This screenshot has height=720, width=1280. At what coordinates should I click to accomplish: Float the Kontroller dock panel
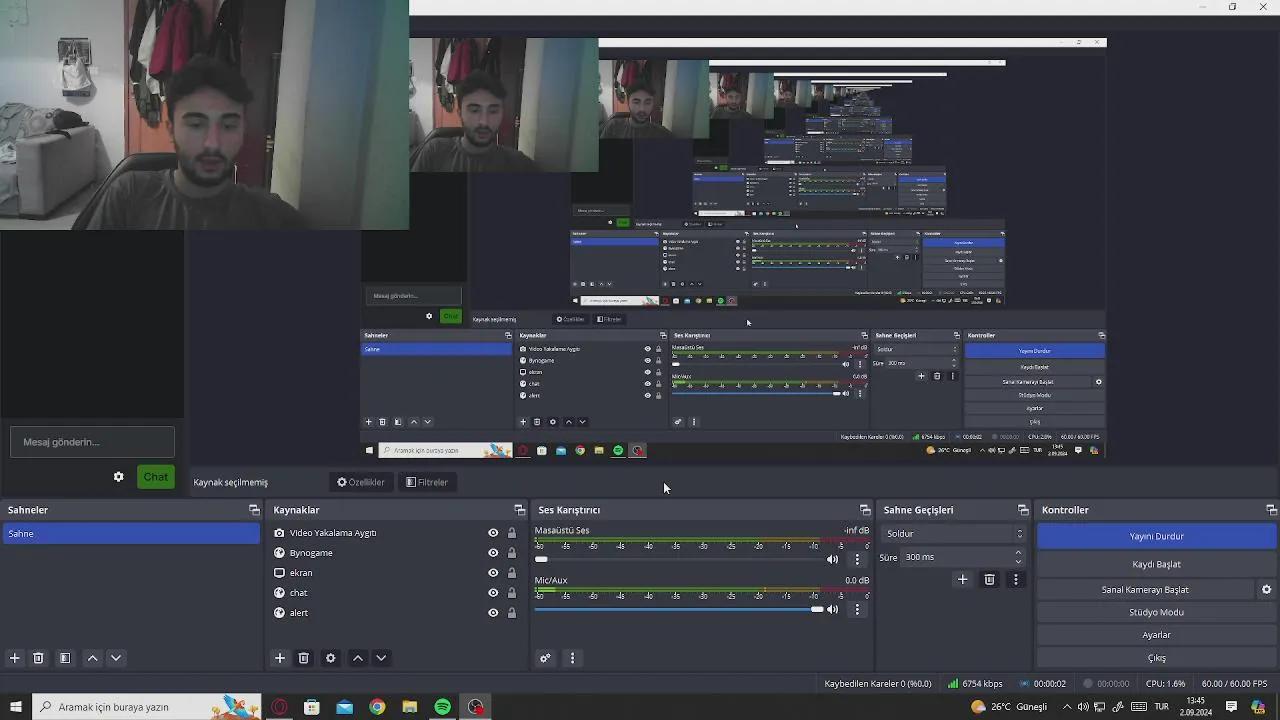(x=1271, y=510)
